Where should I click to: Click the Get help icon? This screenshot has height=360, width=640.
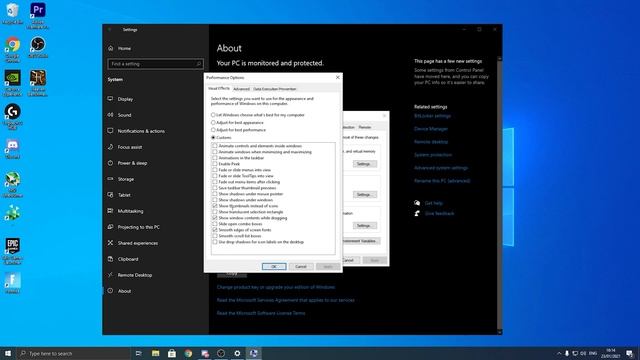click(x=417, y=203)
